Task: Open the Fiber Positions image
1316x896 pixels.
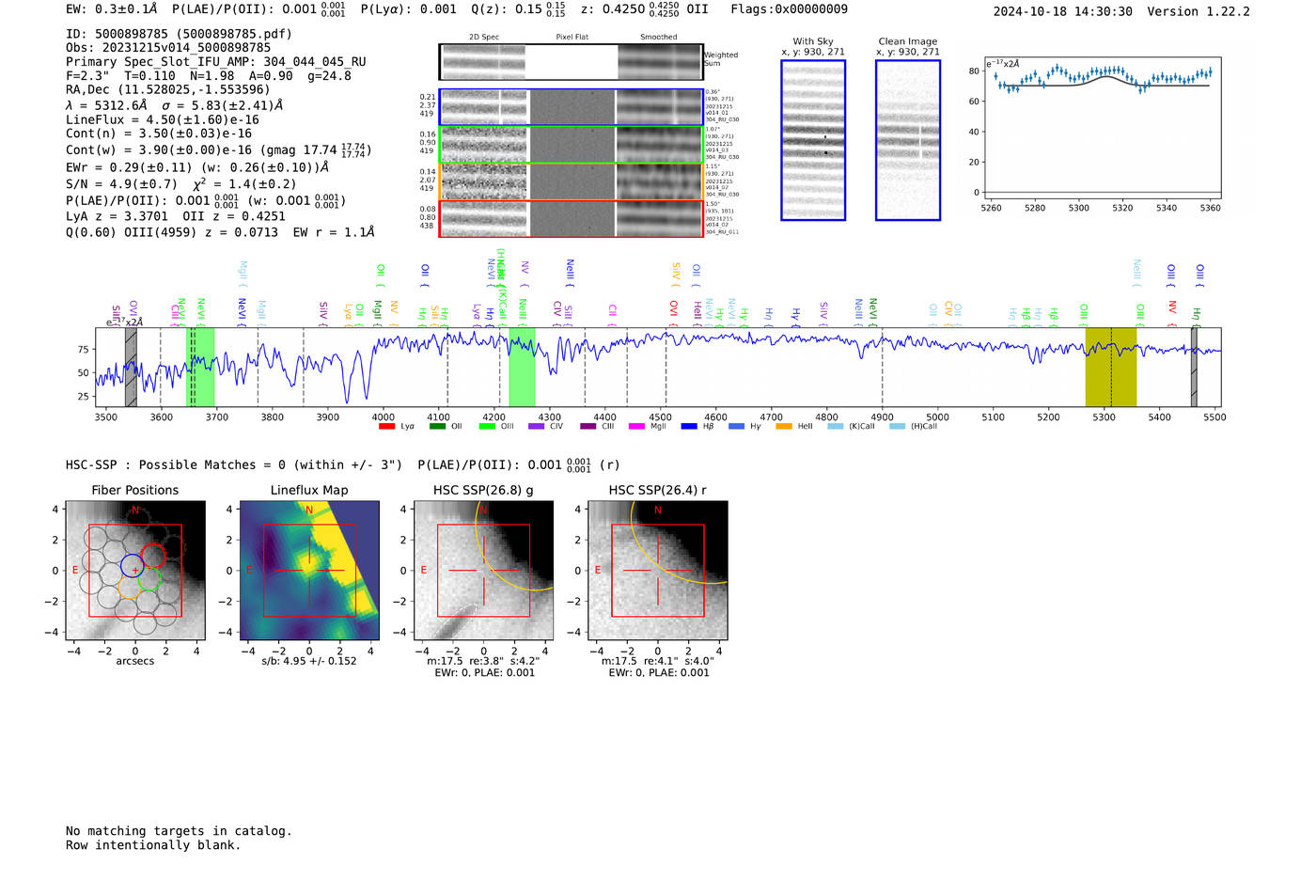Action: point(135,571)
